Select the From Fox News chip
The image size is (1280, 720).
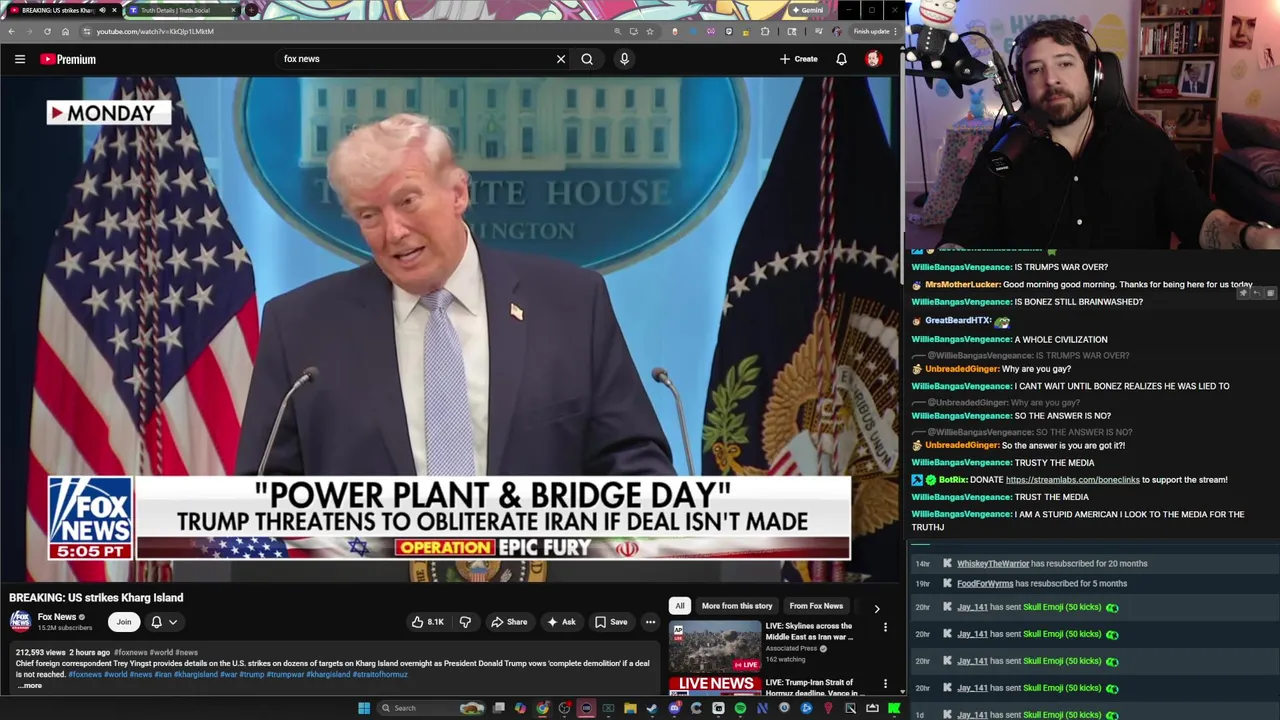pyautogui.click(x=816, y=606)
